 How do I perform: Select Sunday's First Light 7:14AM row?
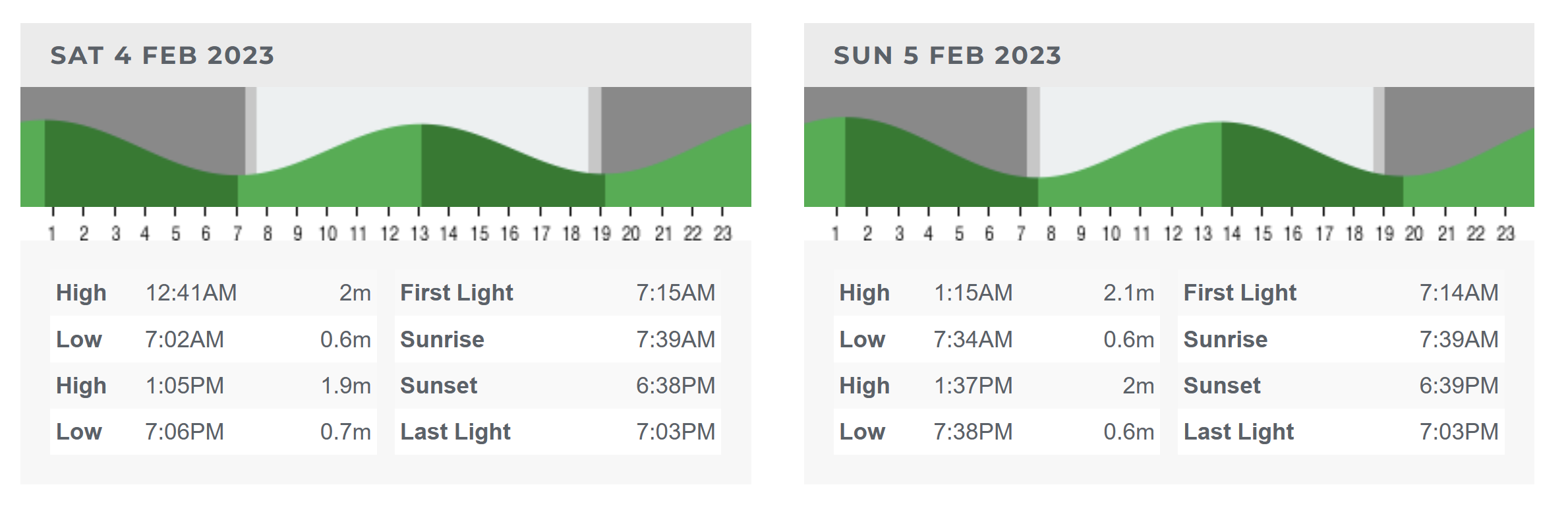point(1341,293)
